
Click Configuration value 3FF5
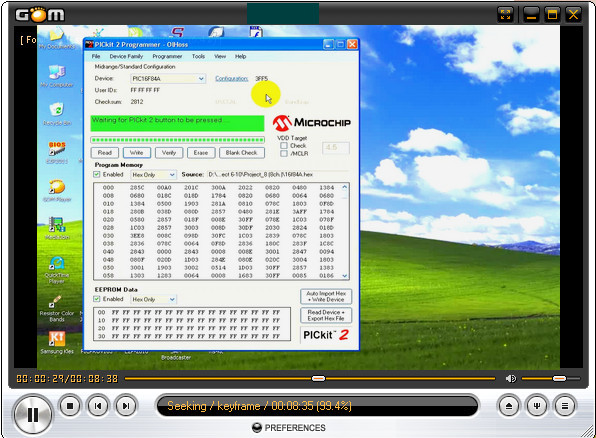coord(262,79)
